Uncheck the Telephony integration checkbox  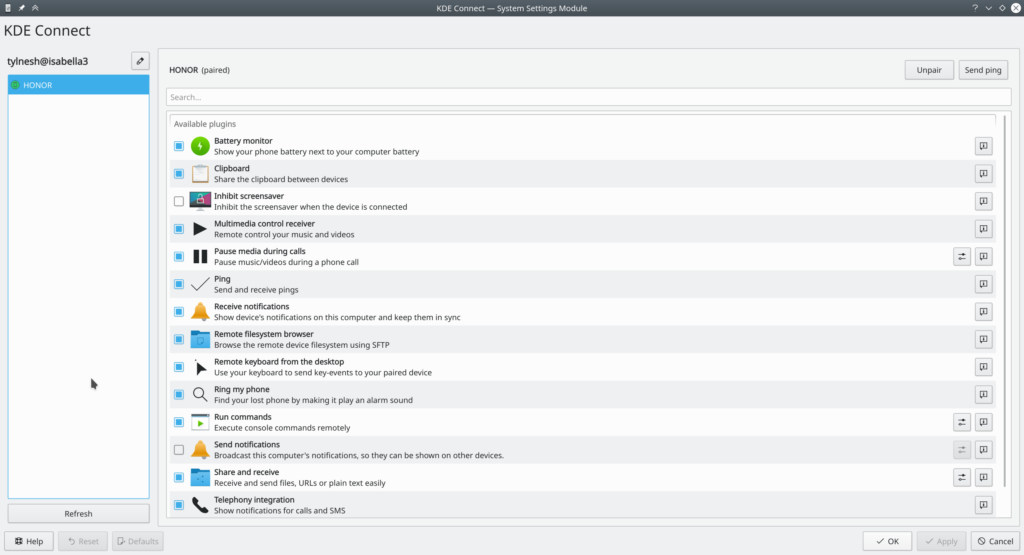179,505
